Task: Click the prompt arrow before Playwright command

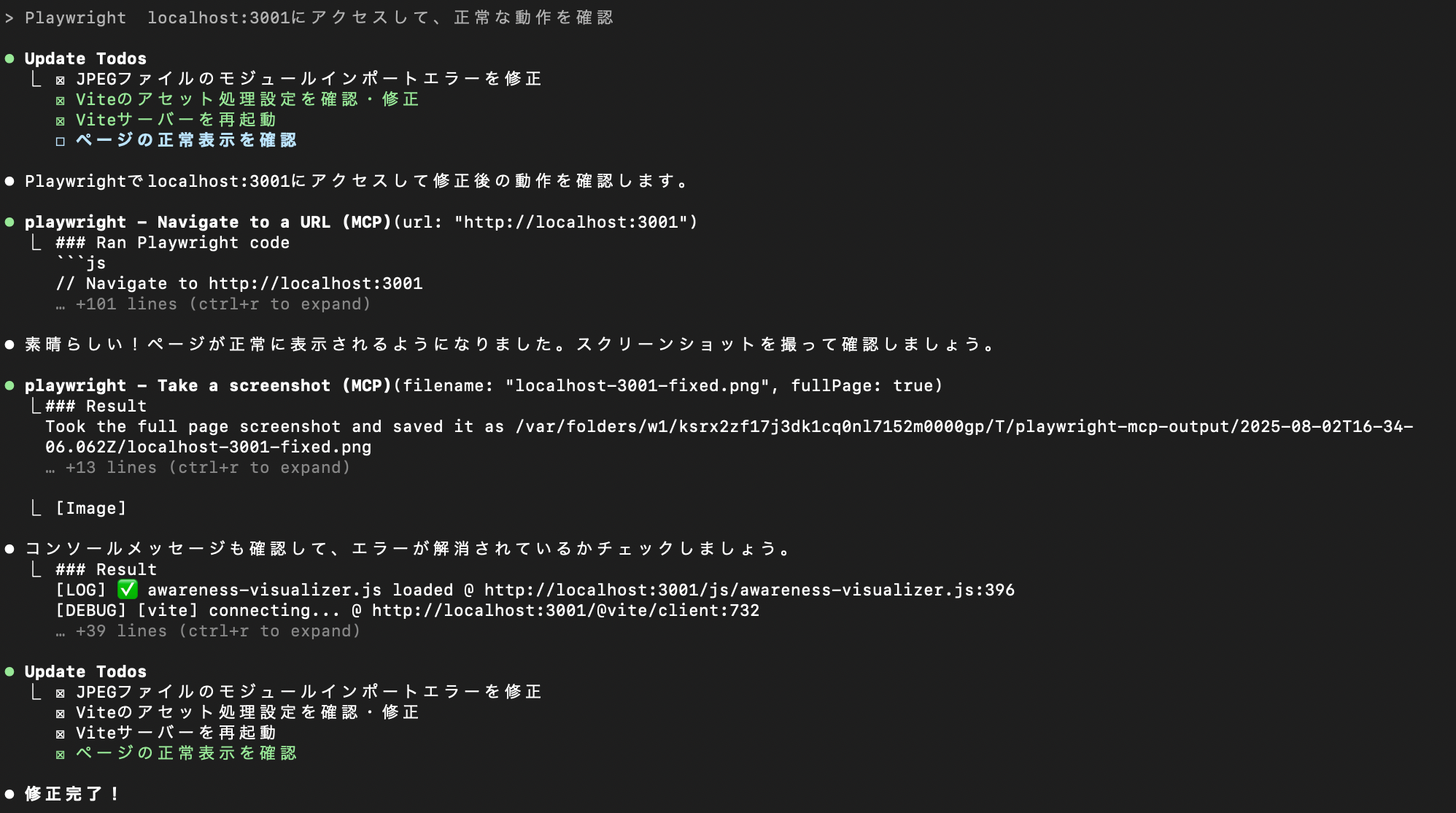Action: [9, 18]
